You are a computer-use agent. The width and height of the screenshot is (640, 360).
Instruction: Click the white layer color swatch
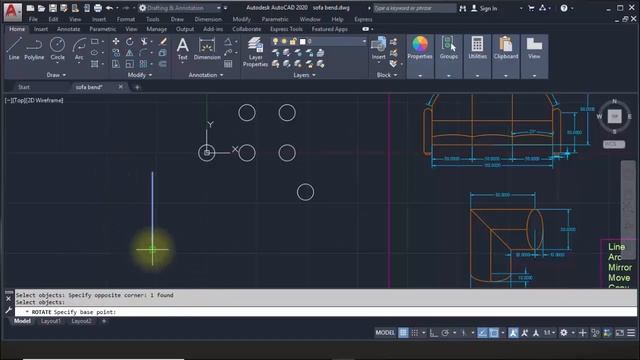[302, 41]
